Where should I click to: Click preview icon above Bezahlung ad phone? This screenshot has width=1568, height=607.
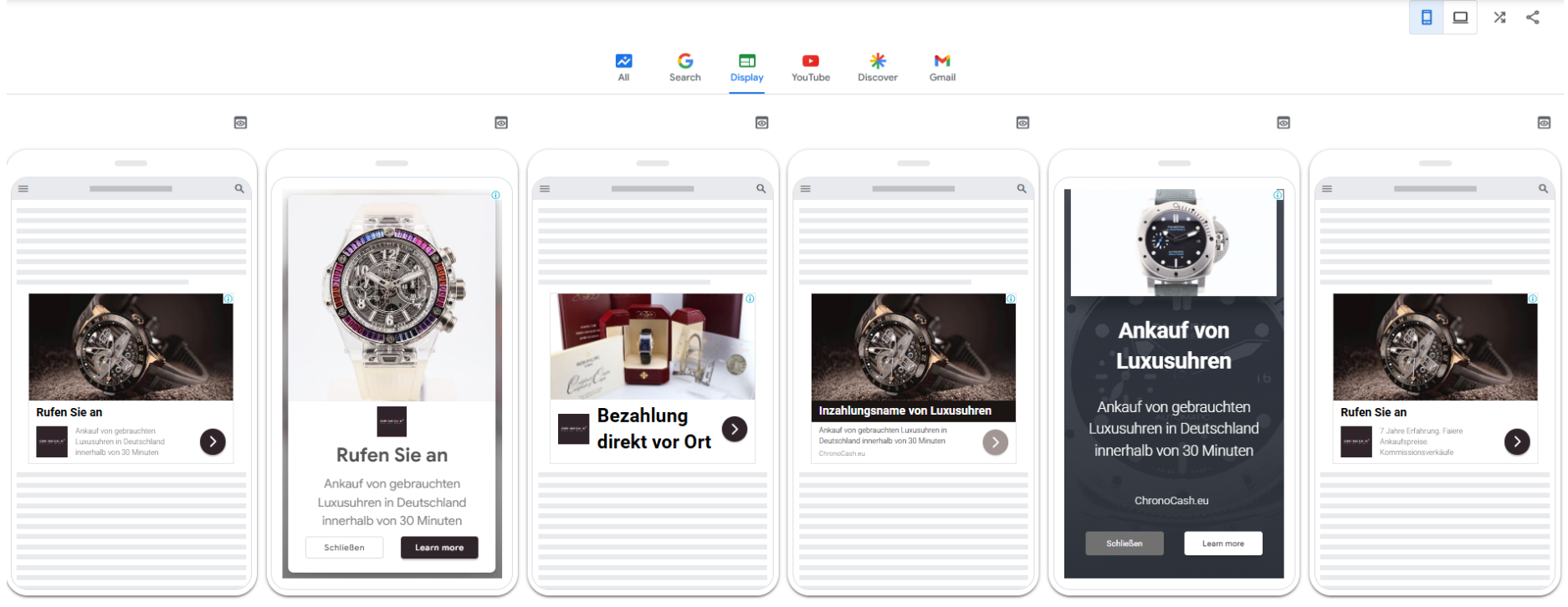761,123
